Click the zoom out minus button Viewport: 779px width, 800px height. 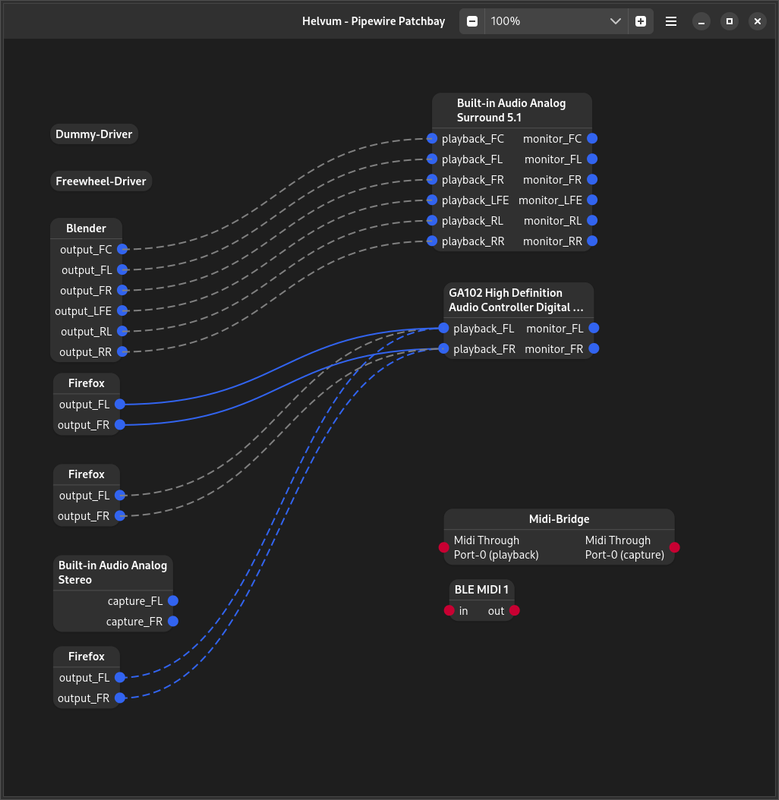472,21
